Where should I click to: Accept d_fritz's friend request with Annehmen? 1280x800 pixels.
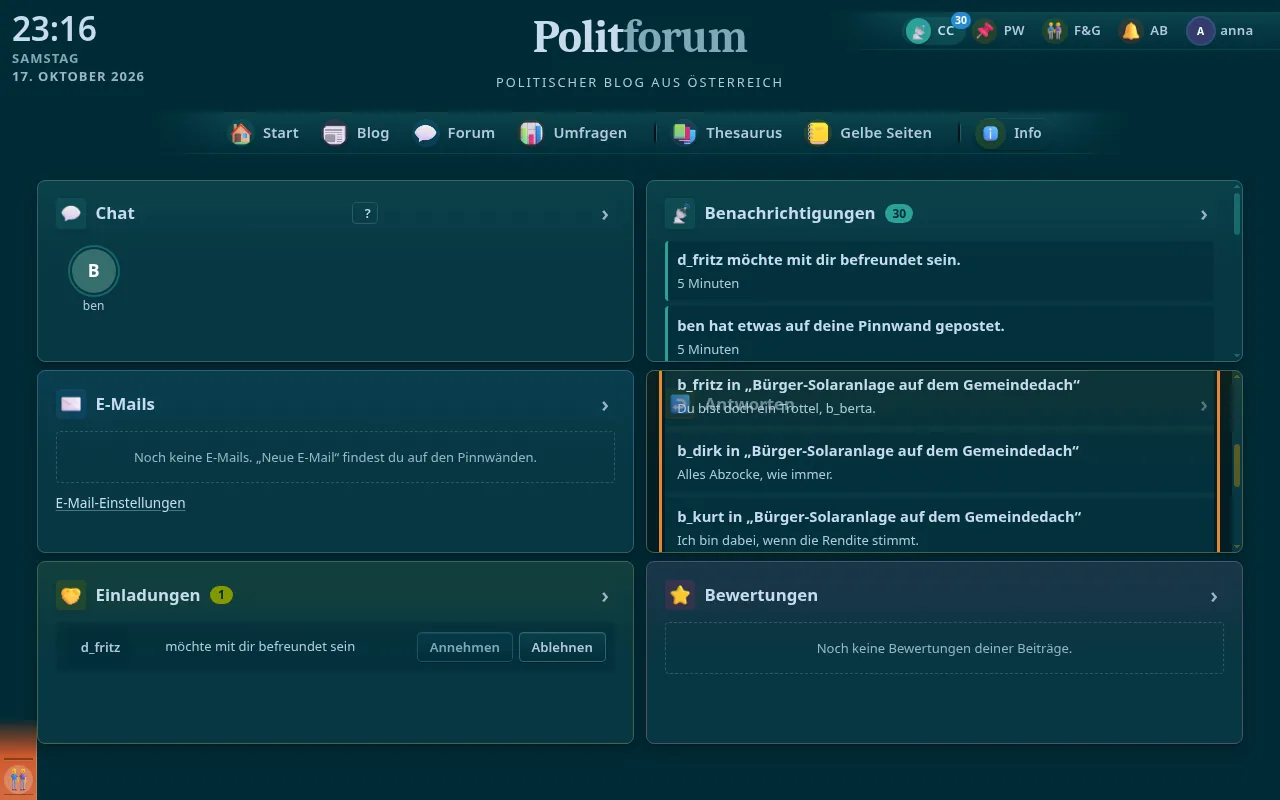tap(465, 647)
